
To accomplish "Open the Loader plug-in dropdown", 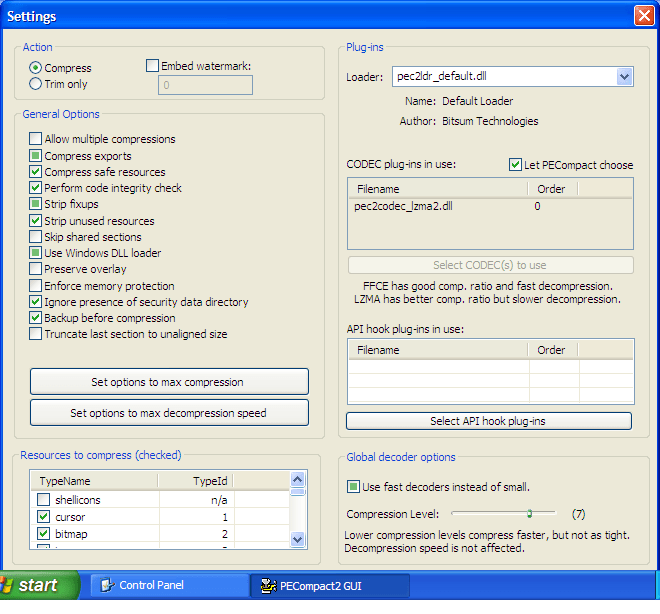I will [624, 77].
